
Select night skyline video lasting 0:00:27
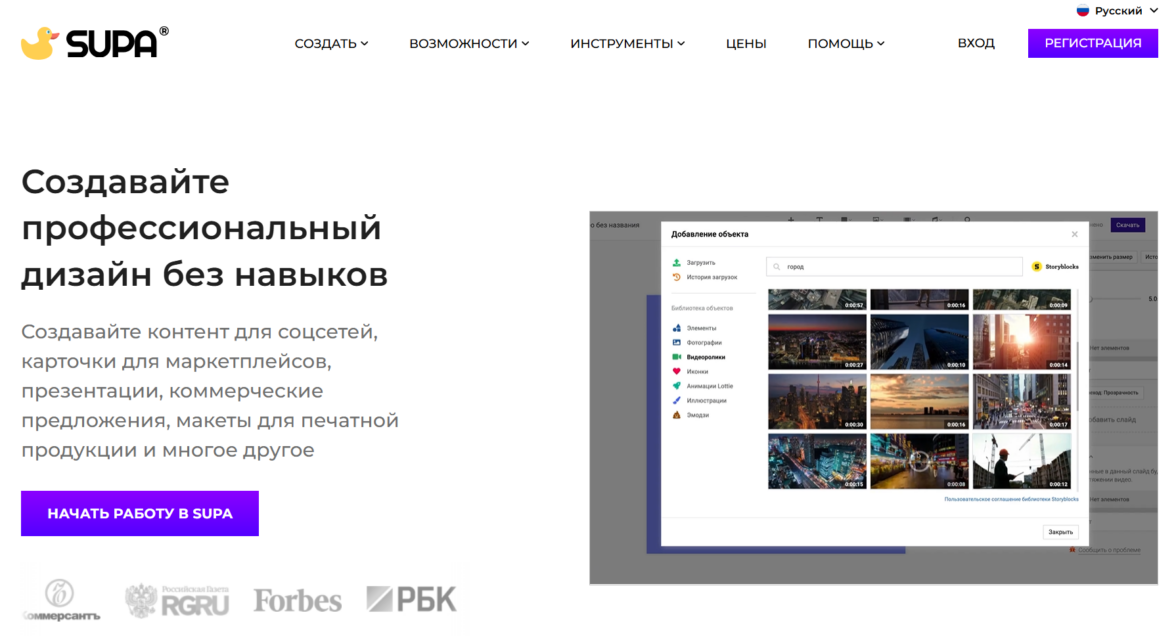(817, 341)
